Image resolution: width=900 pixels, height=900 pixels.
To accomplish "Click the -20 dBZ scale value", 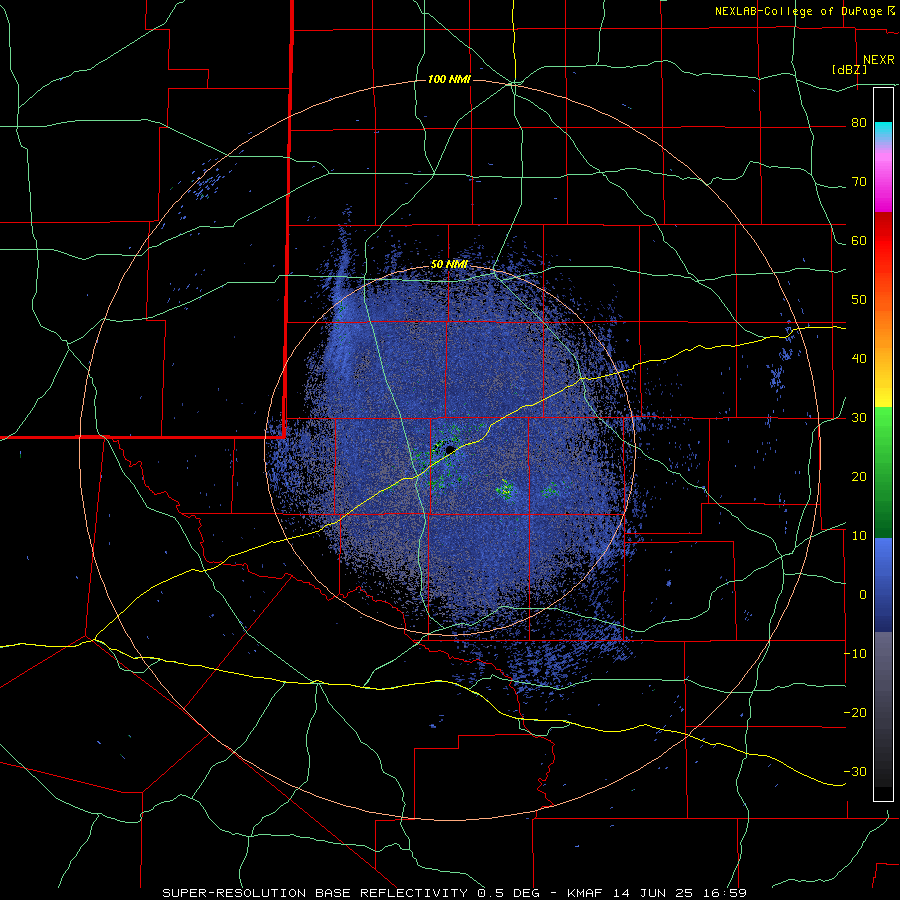I will (x=855, y=713).
